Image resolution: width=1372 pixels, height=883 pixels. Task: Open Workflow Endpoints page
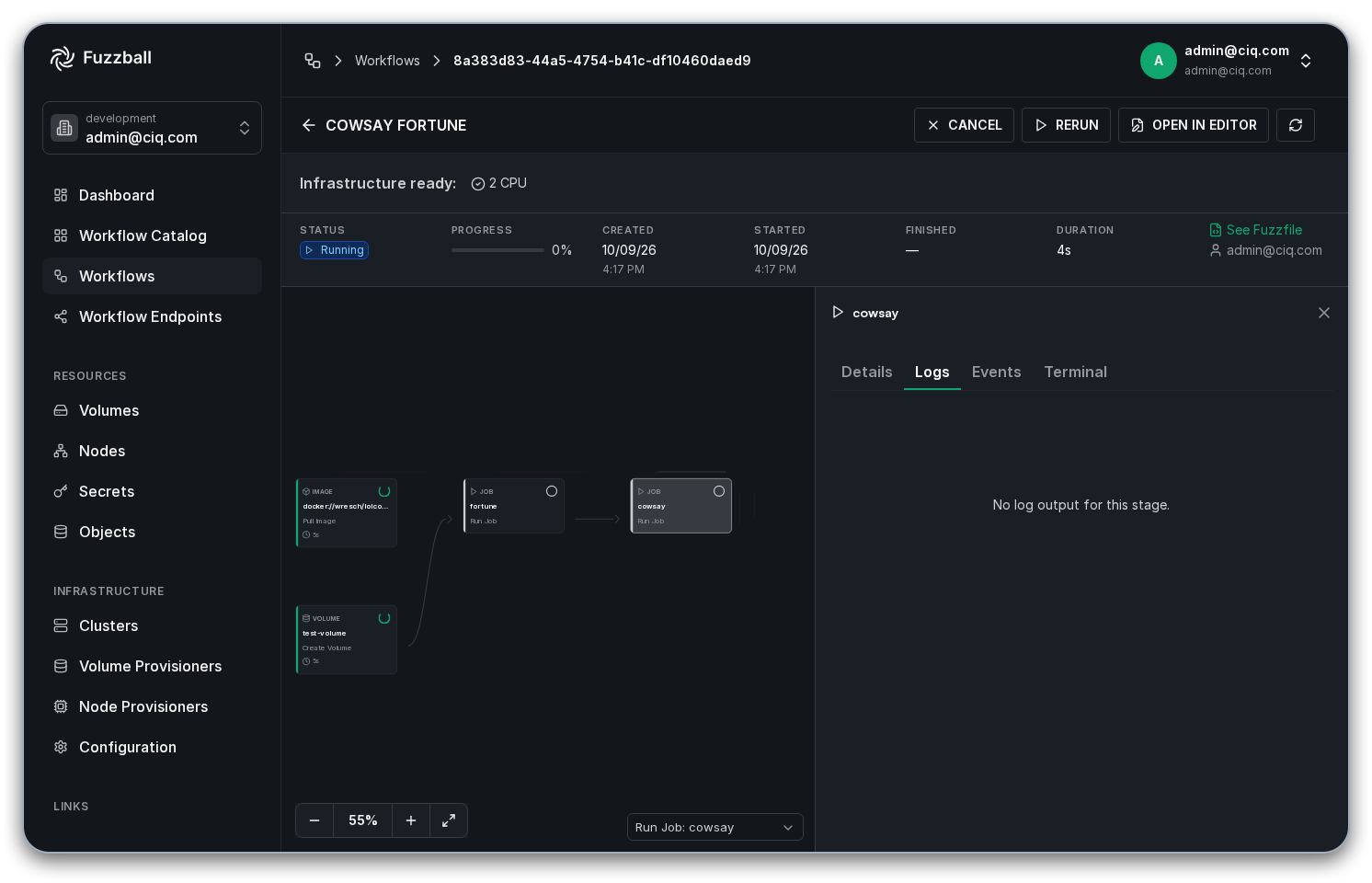tap(152, 316)
